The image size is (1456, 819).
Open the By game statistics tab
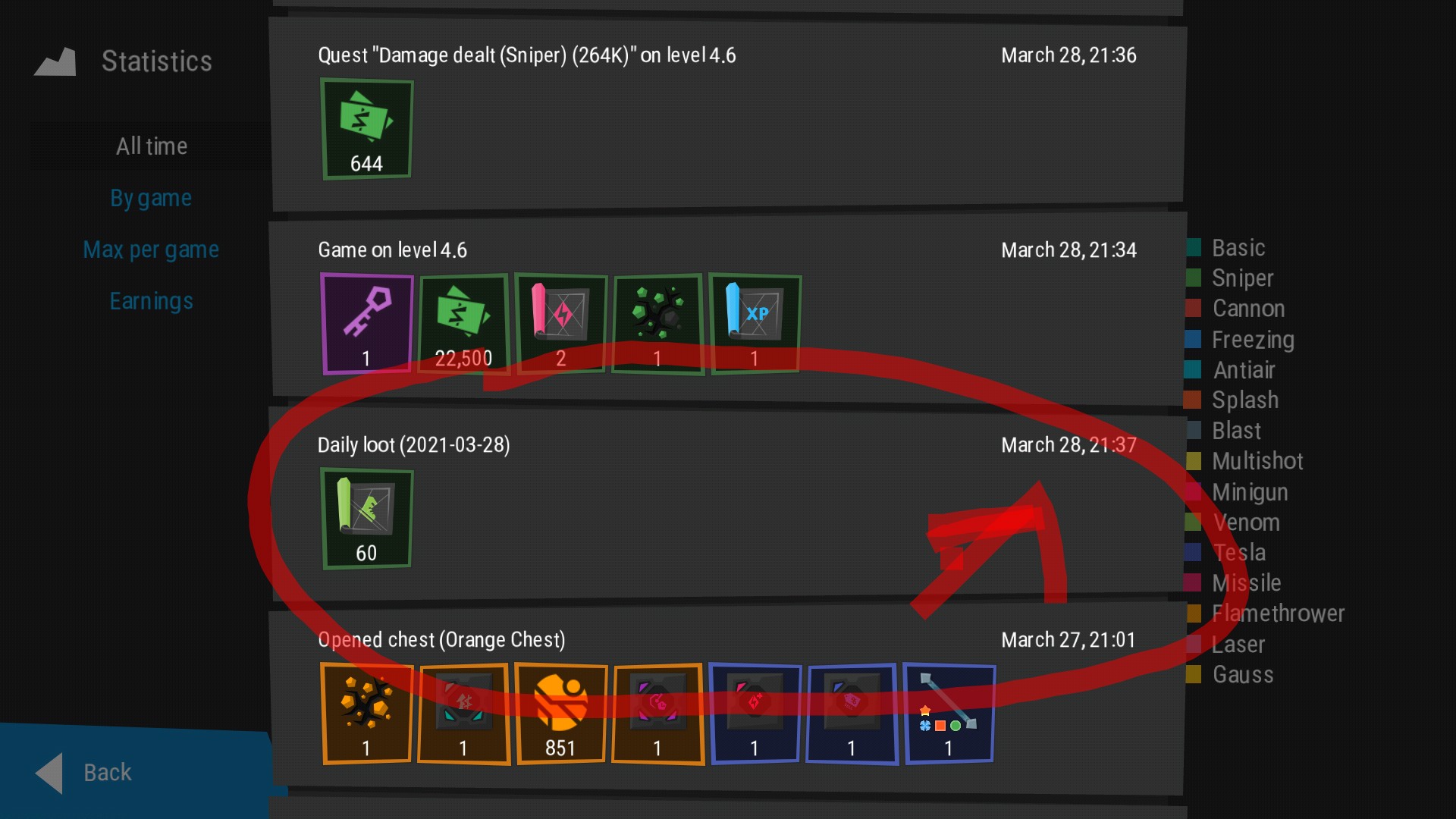pyautogui.click(x=151, y=198)
